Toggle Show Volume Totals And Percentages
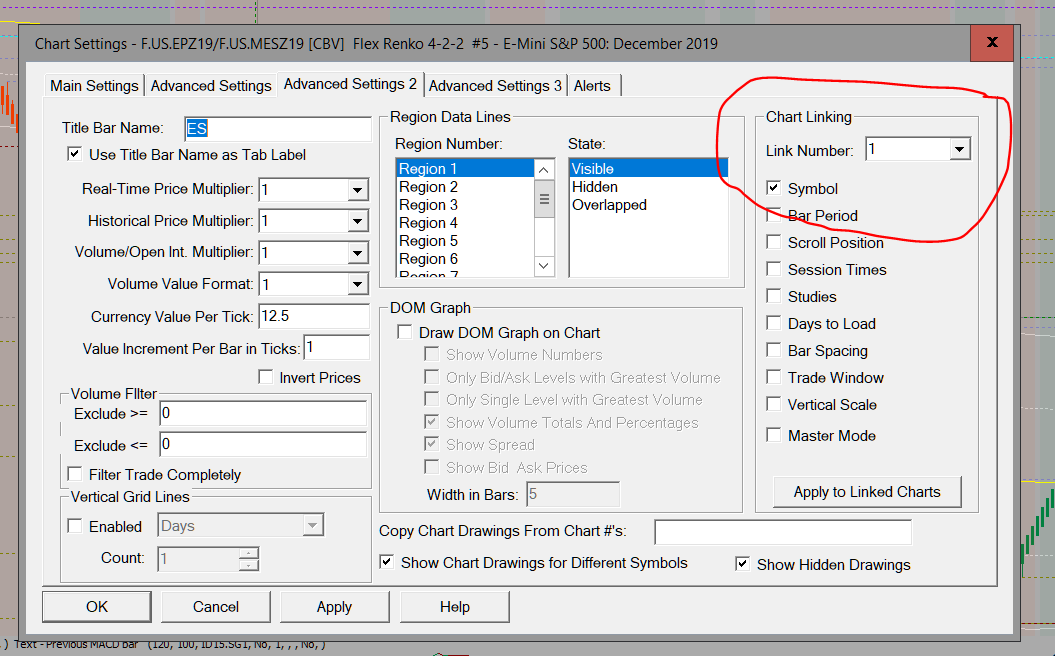This screenshot has width=1055, height=656. point(431,422)
